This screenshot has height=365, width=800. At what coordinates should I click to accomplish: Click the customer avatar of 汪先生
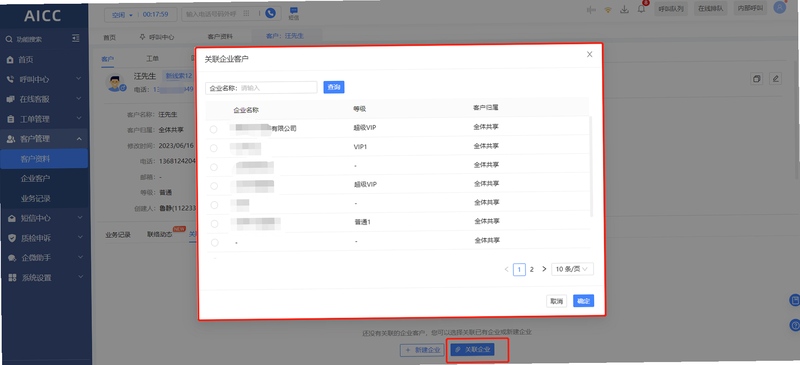point(116,83)
